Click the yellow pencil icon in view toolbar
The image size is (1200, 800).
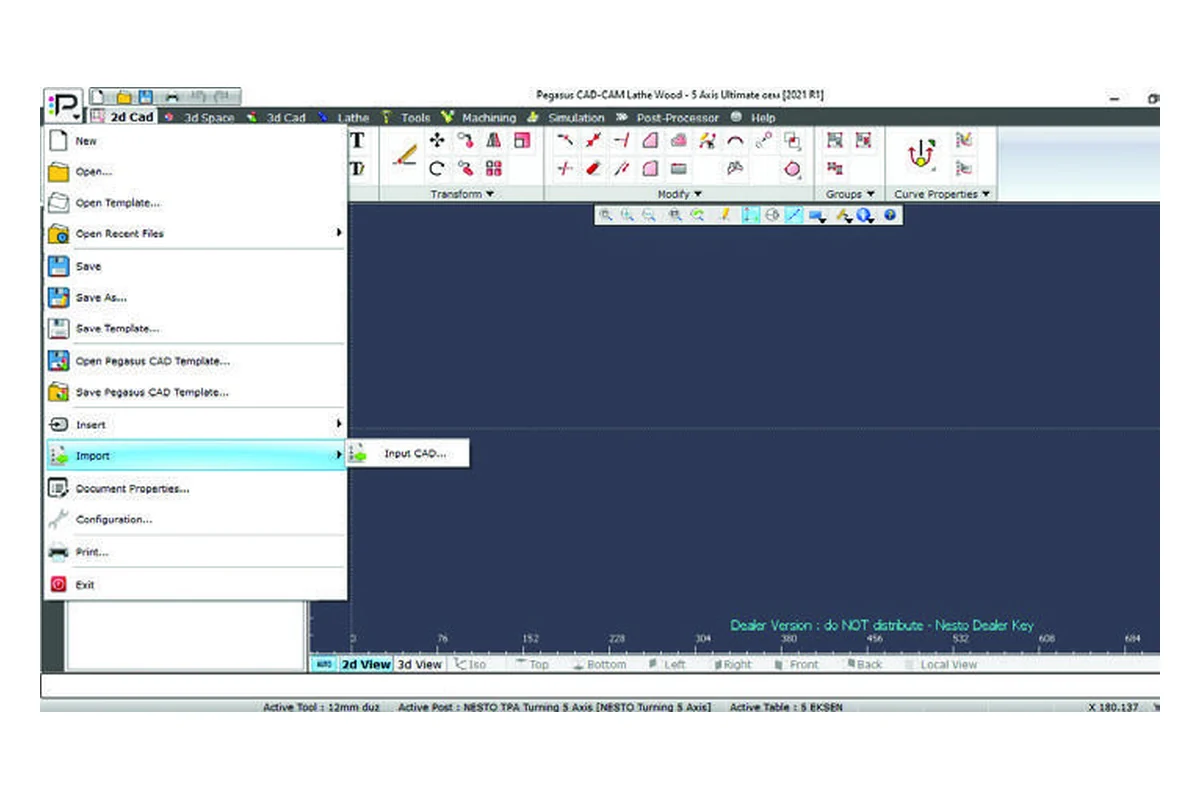point(727,214)
